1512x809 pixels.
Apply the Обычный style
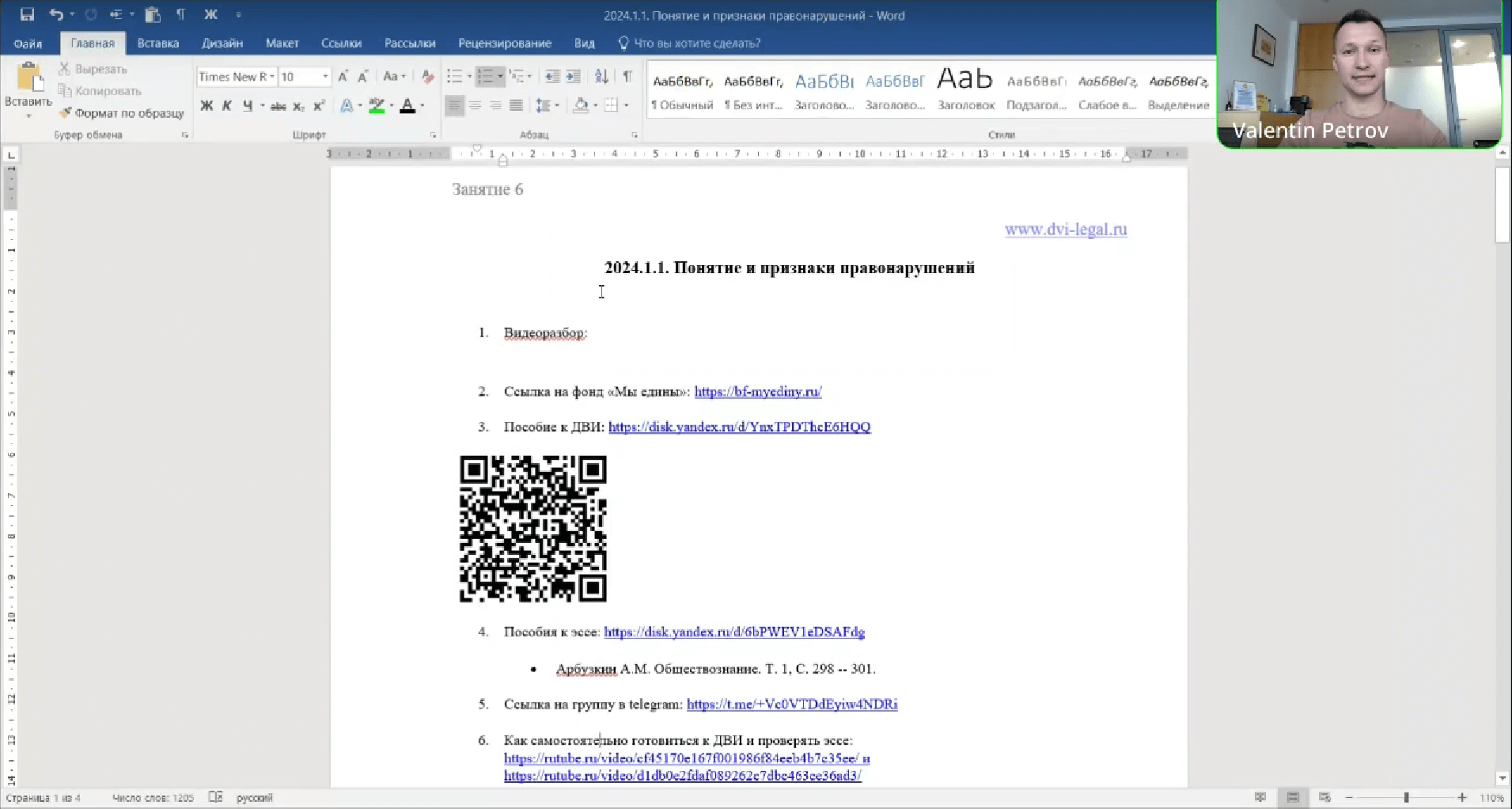pos(682,93)
